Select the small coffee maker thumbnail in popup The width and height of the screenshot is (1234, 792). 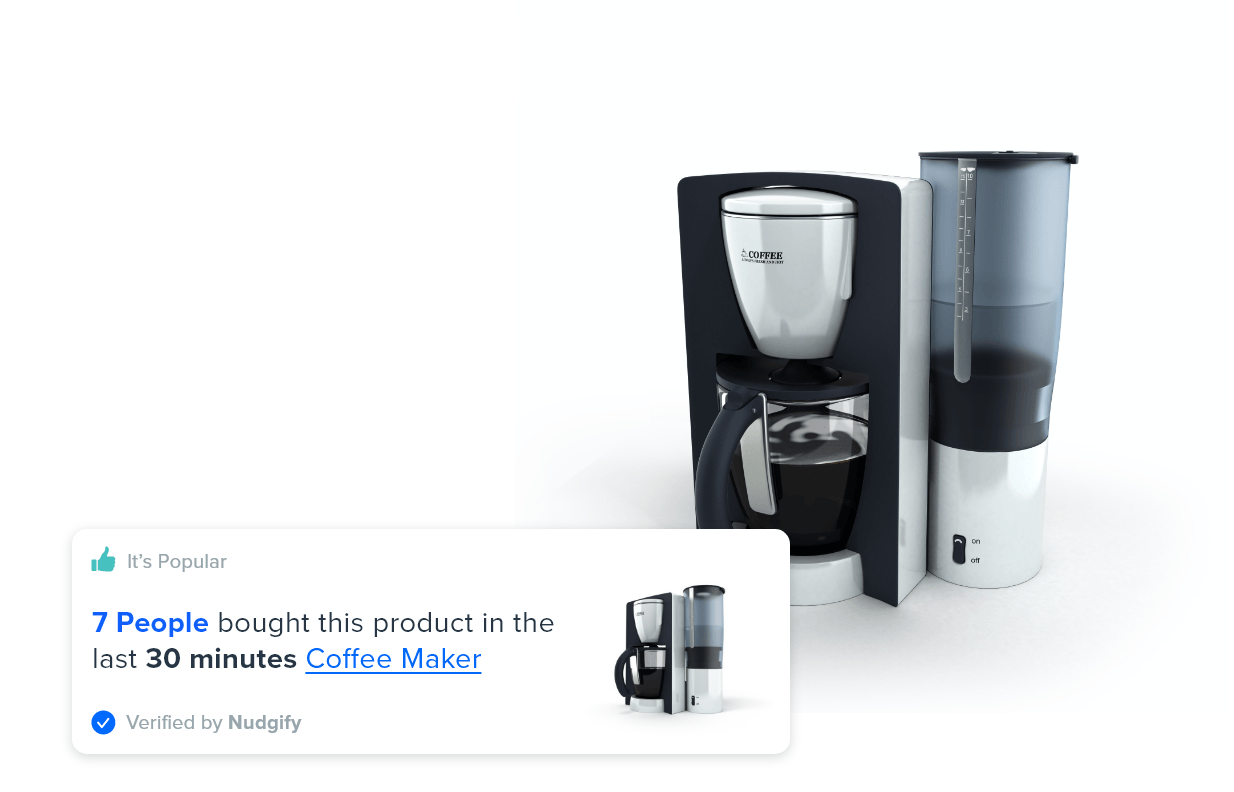(x=674, y=648)
